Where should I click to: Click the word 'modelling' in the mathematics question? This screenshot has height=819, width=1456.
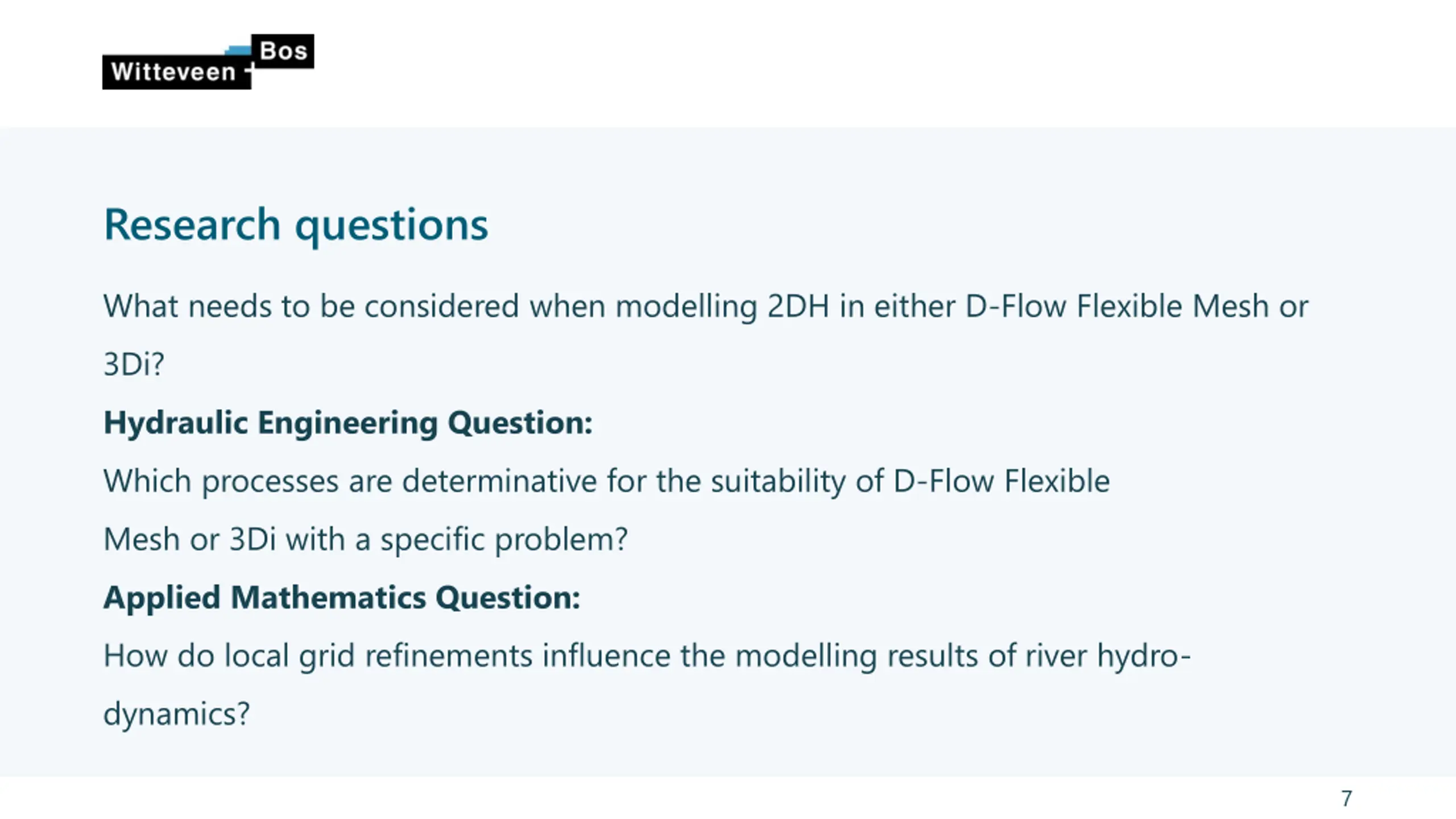click(x=805, y=657)
